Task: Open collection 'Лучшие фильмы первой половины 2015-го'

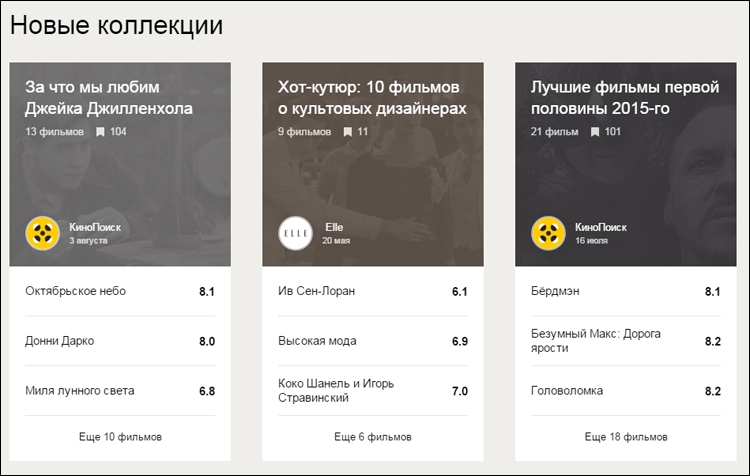Action: [625, 98]
